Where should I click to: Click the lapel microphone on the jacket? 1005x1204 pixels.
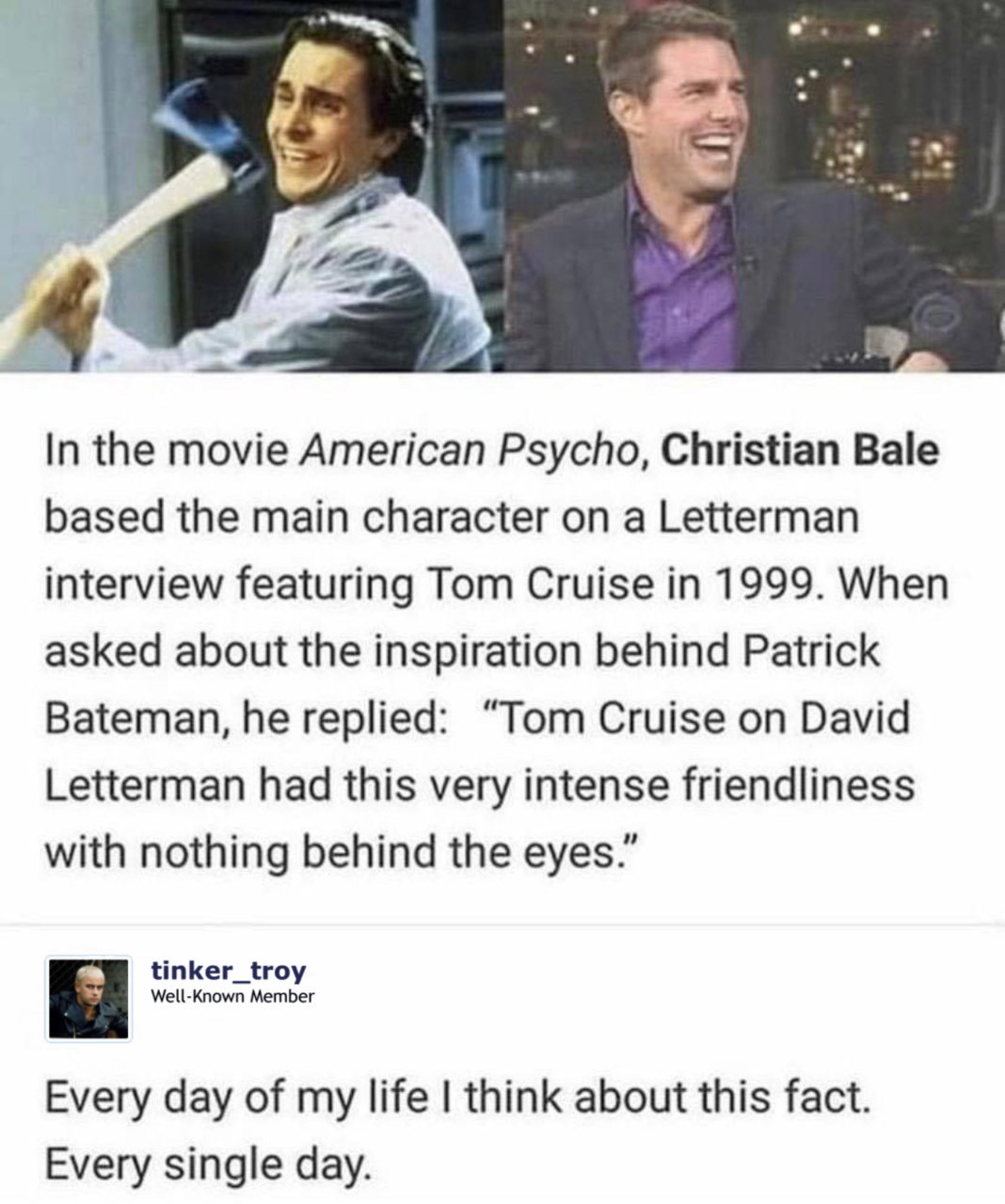point(748,265)
